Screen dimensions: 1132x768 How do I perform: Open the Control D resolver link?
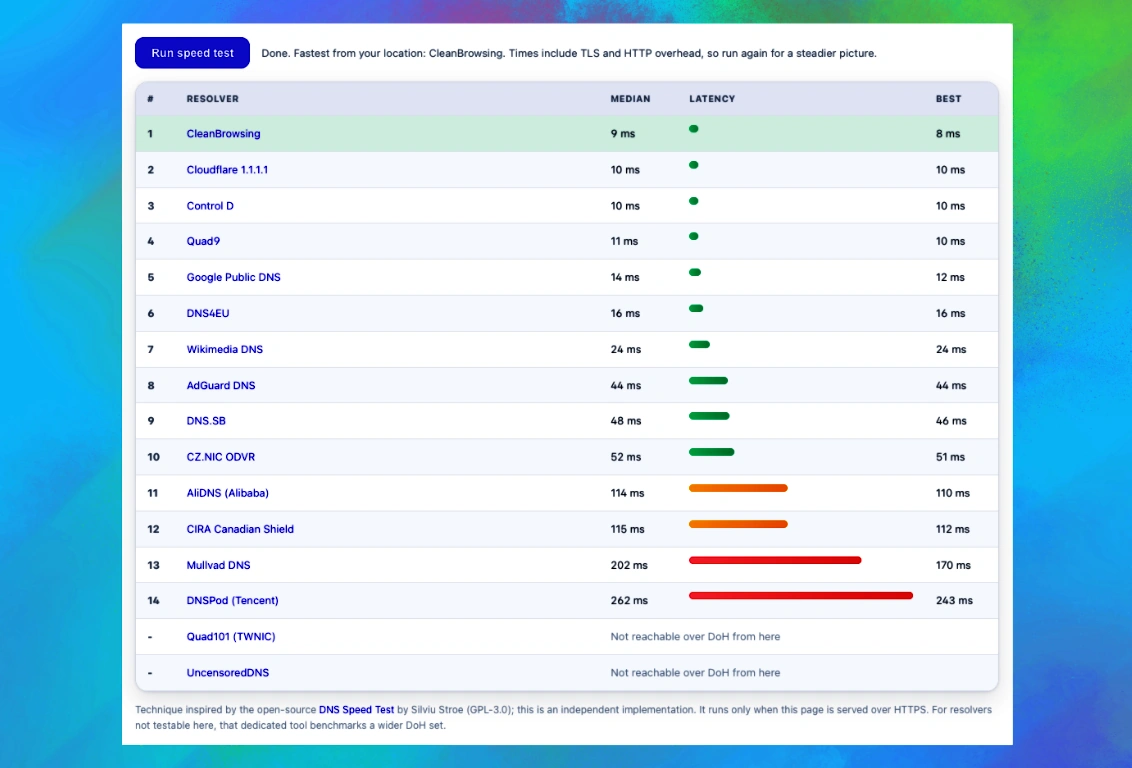(210, 206)
